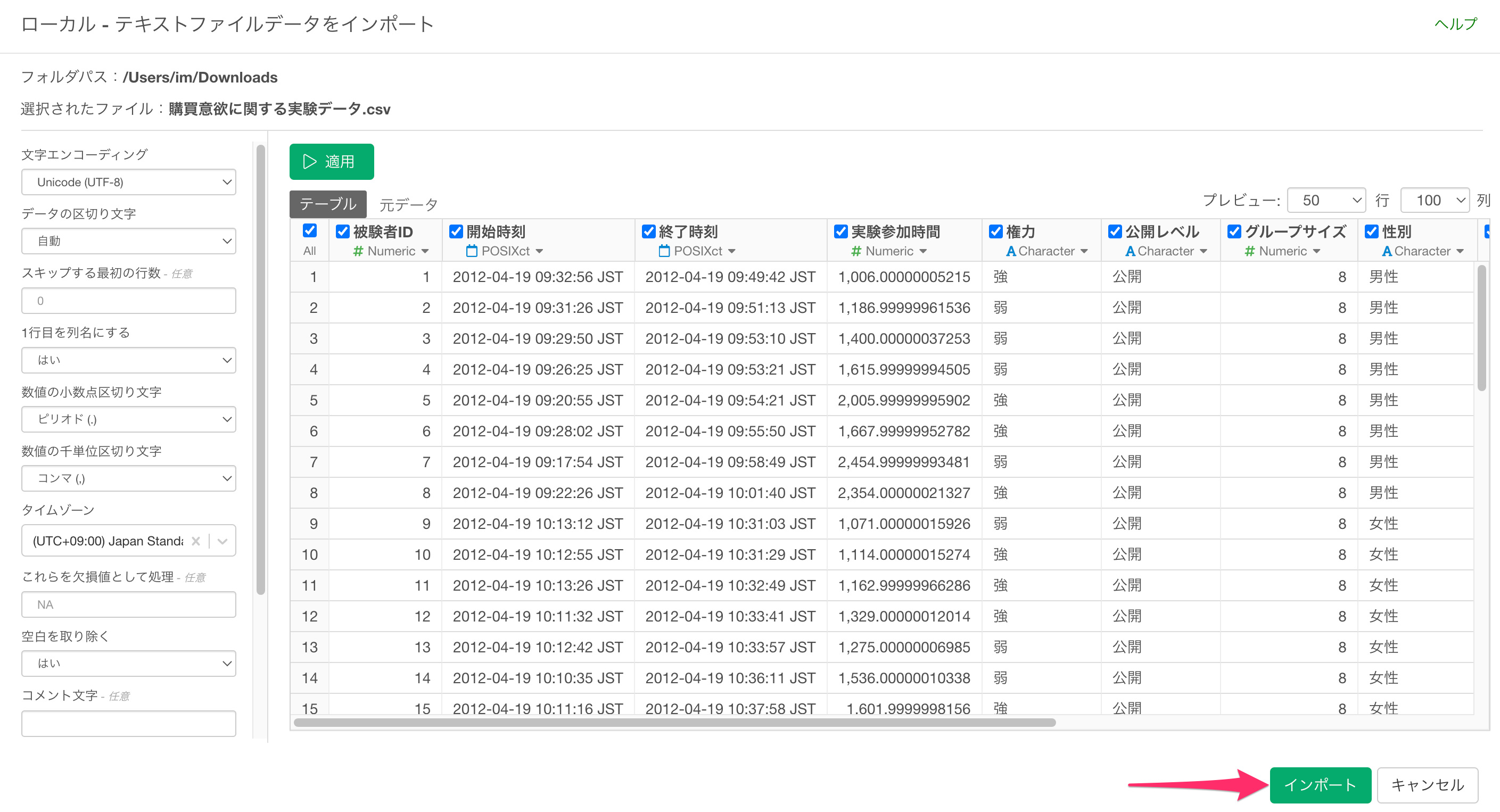
Task: Click the スキップする最初の行数 input field
Action: 129,301
